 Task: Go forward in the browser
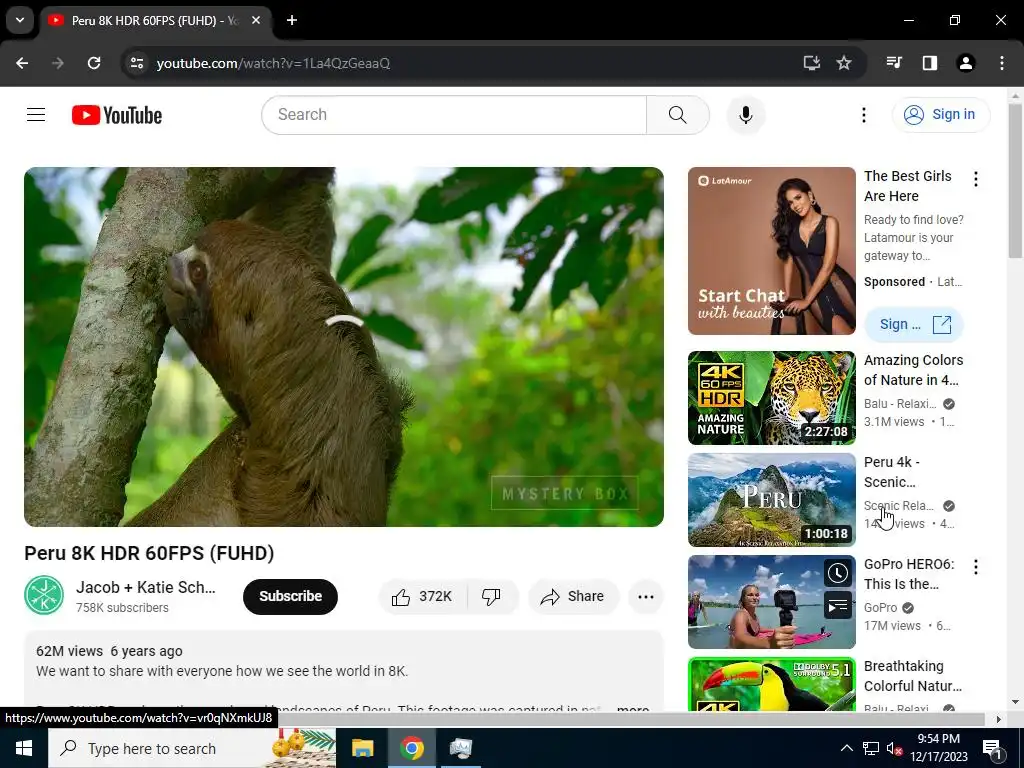click(58, 63)
